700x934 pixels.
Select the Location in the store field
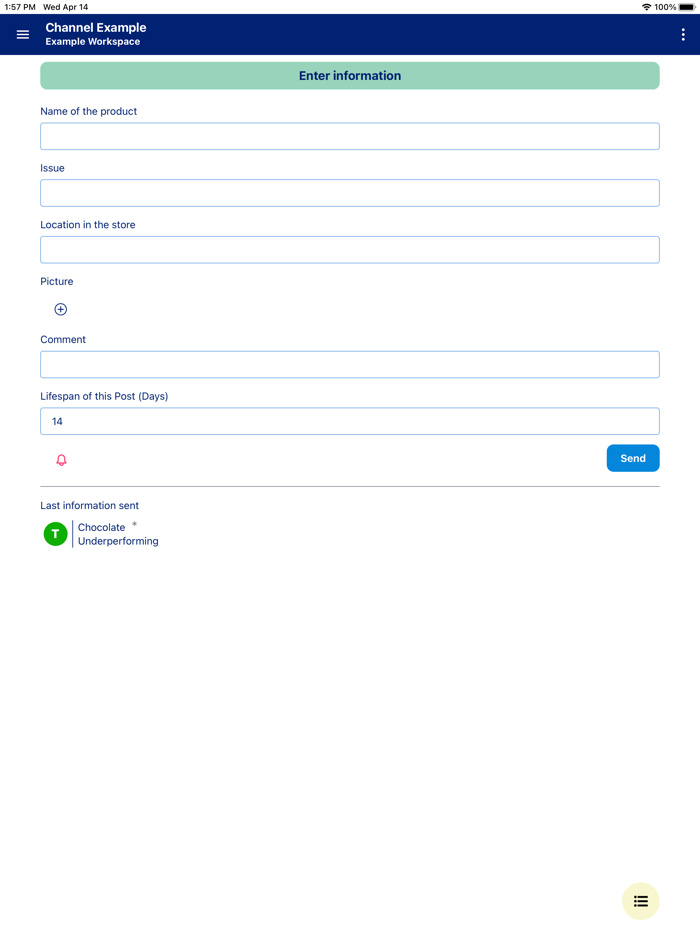pyautogui.click(x=350, y=250)
